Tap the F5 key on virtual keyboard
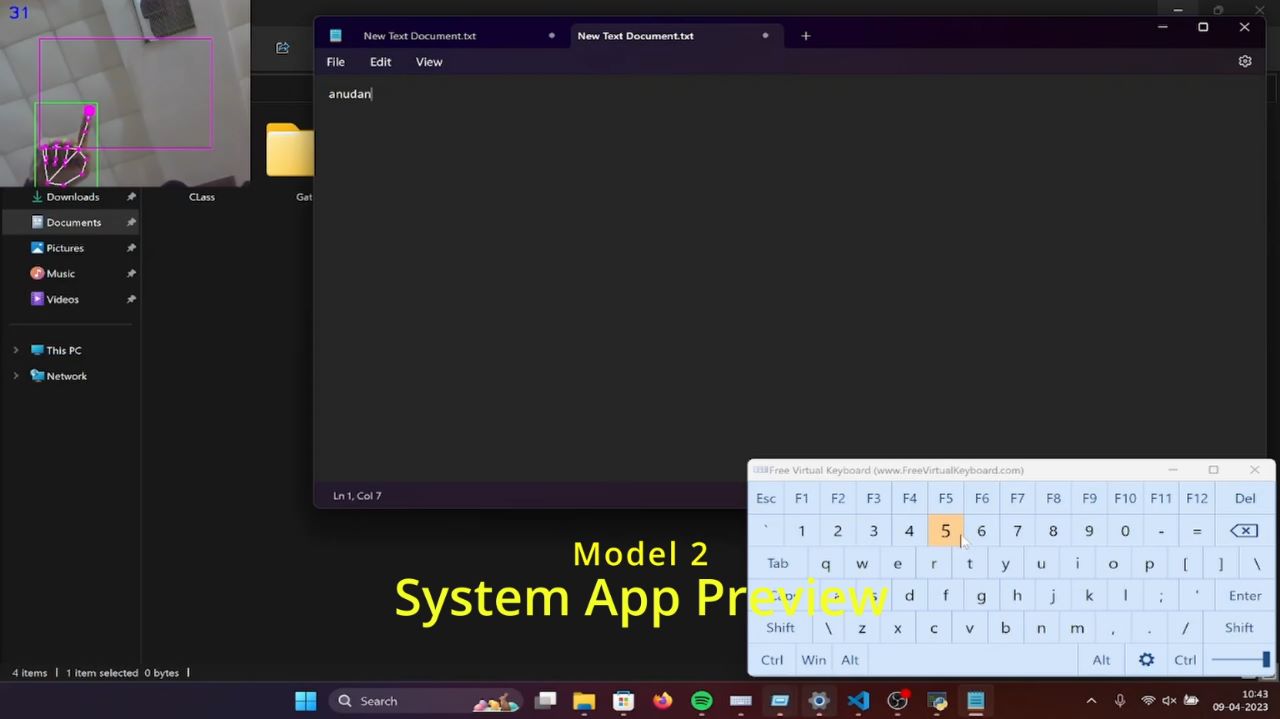 point(945,498)
